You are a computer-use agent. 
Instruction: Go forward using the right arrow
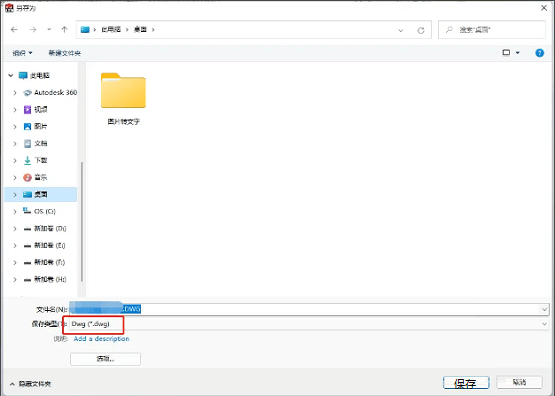coord(33,30)
